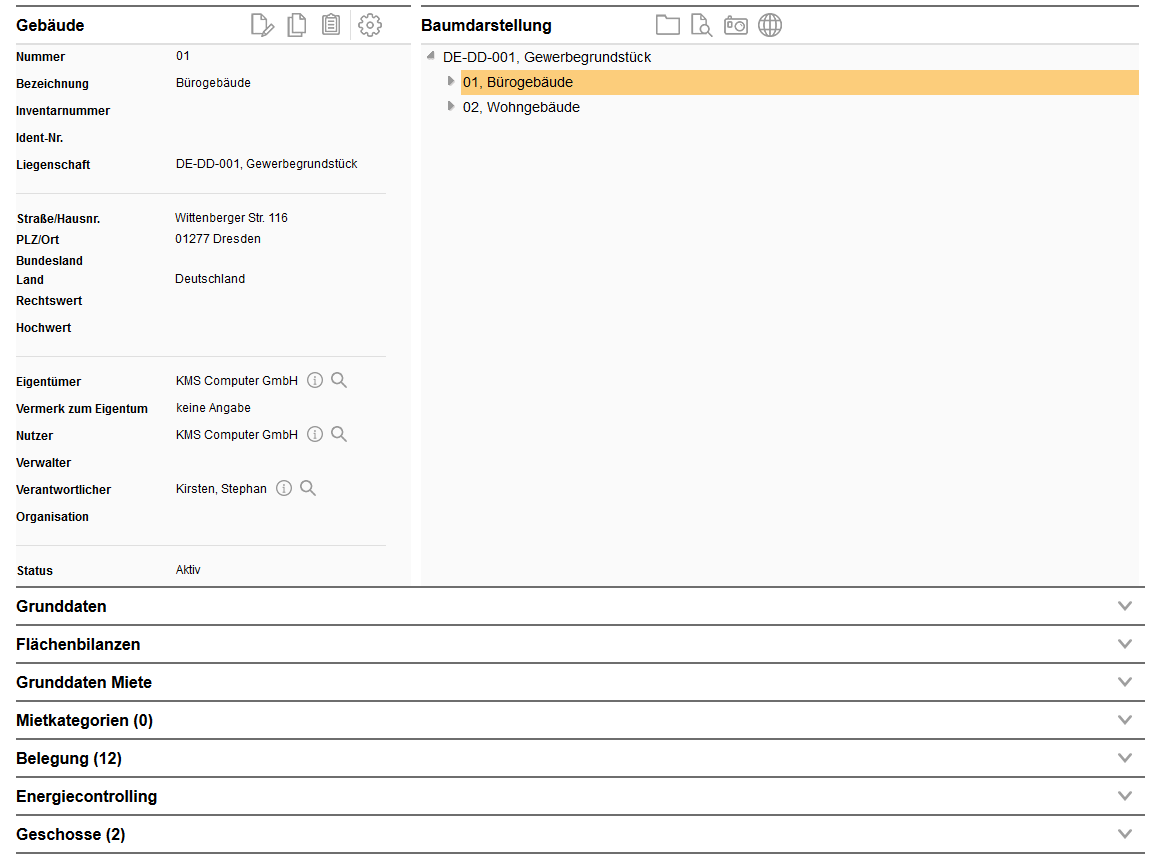
Task: Click the clipboard icon in Gebäude header
Action: [331, 25]
